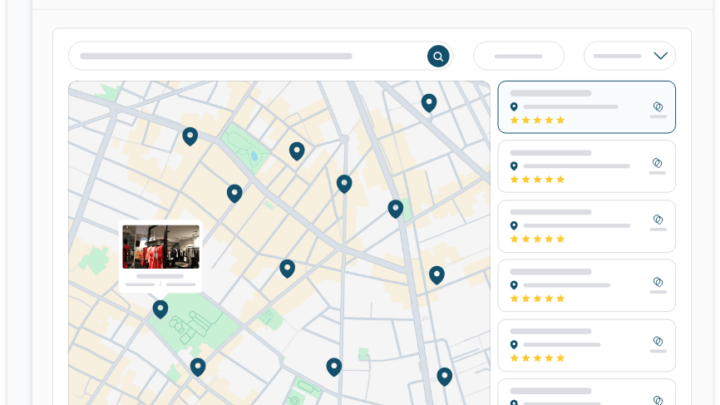Open the clothing store photo in the map popup
The image size is (720, 405).
pyautogui.click(x=161, y=247)
